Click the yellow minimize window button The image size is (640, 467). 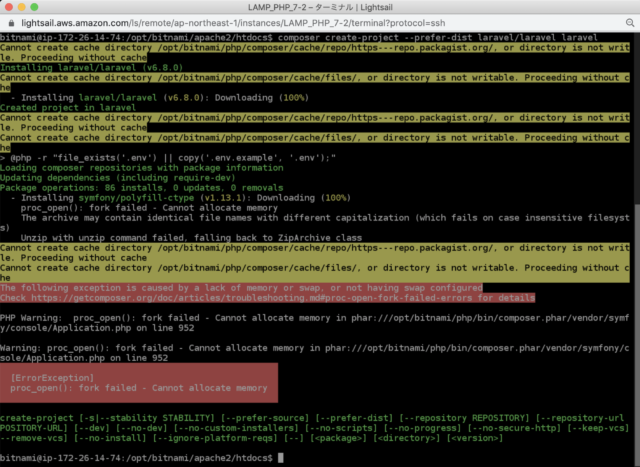coord(22,7)
